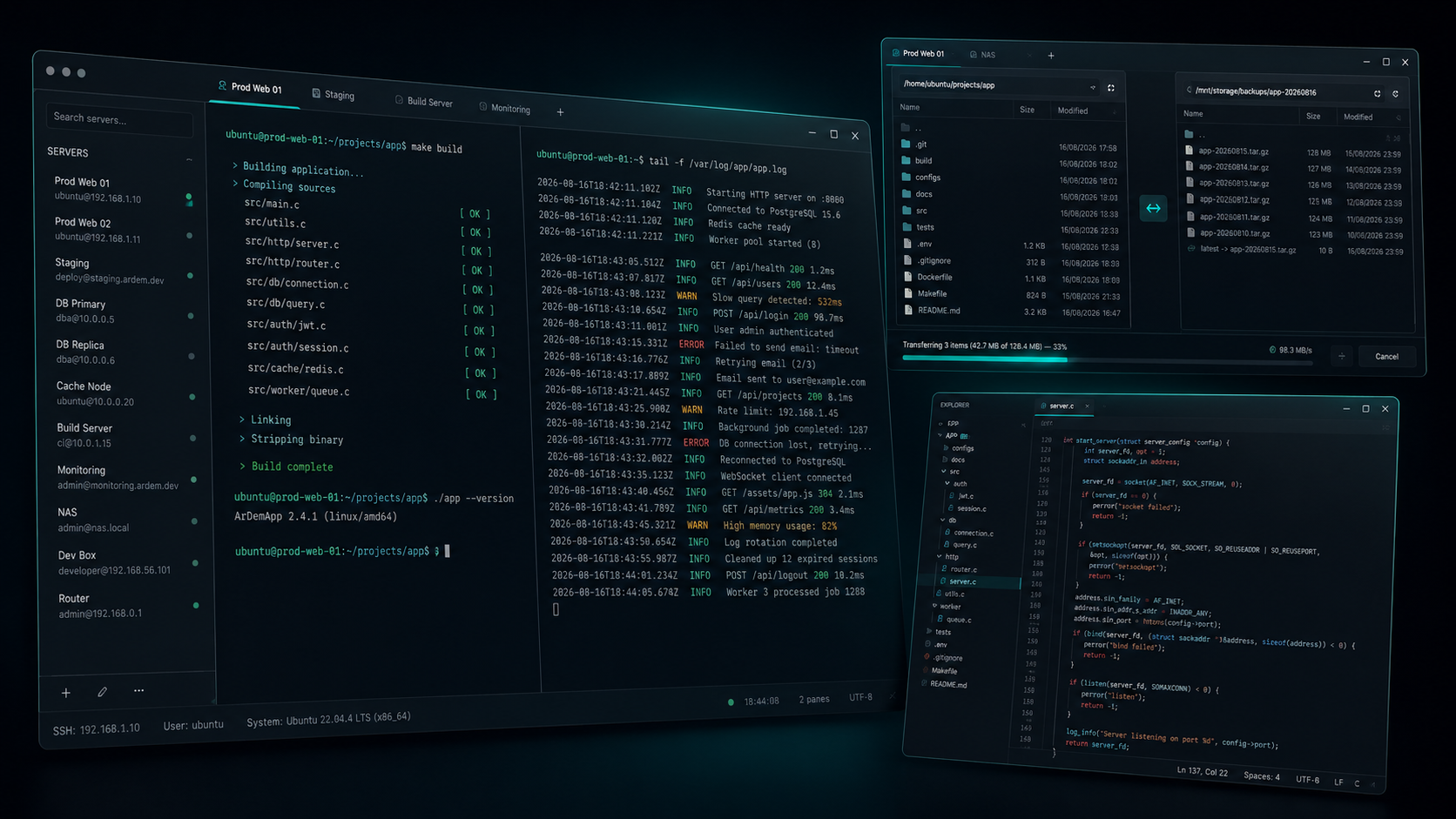The width and height of the screenshot is (1456, 819).
Task: Expand the 'Compiling sources' build step
Action: (235, 184)
